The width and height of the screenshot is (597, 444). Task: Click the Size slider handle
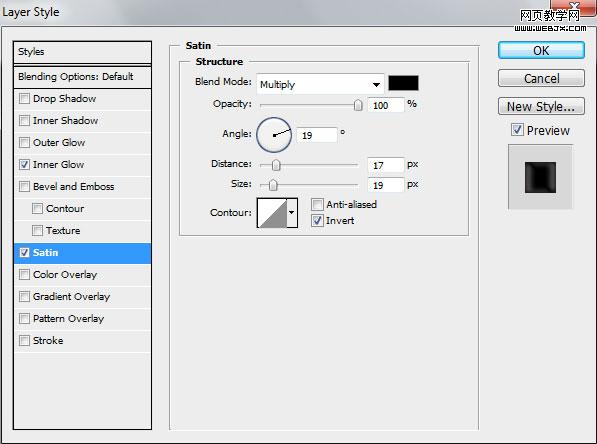273,185
